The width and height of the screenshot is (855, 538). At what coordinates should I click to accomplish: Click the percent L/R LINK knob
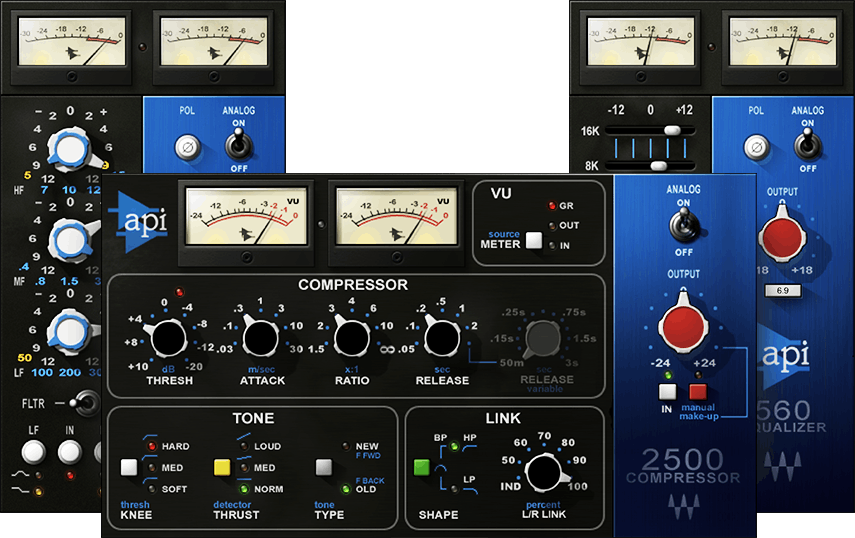click(543, 470)
